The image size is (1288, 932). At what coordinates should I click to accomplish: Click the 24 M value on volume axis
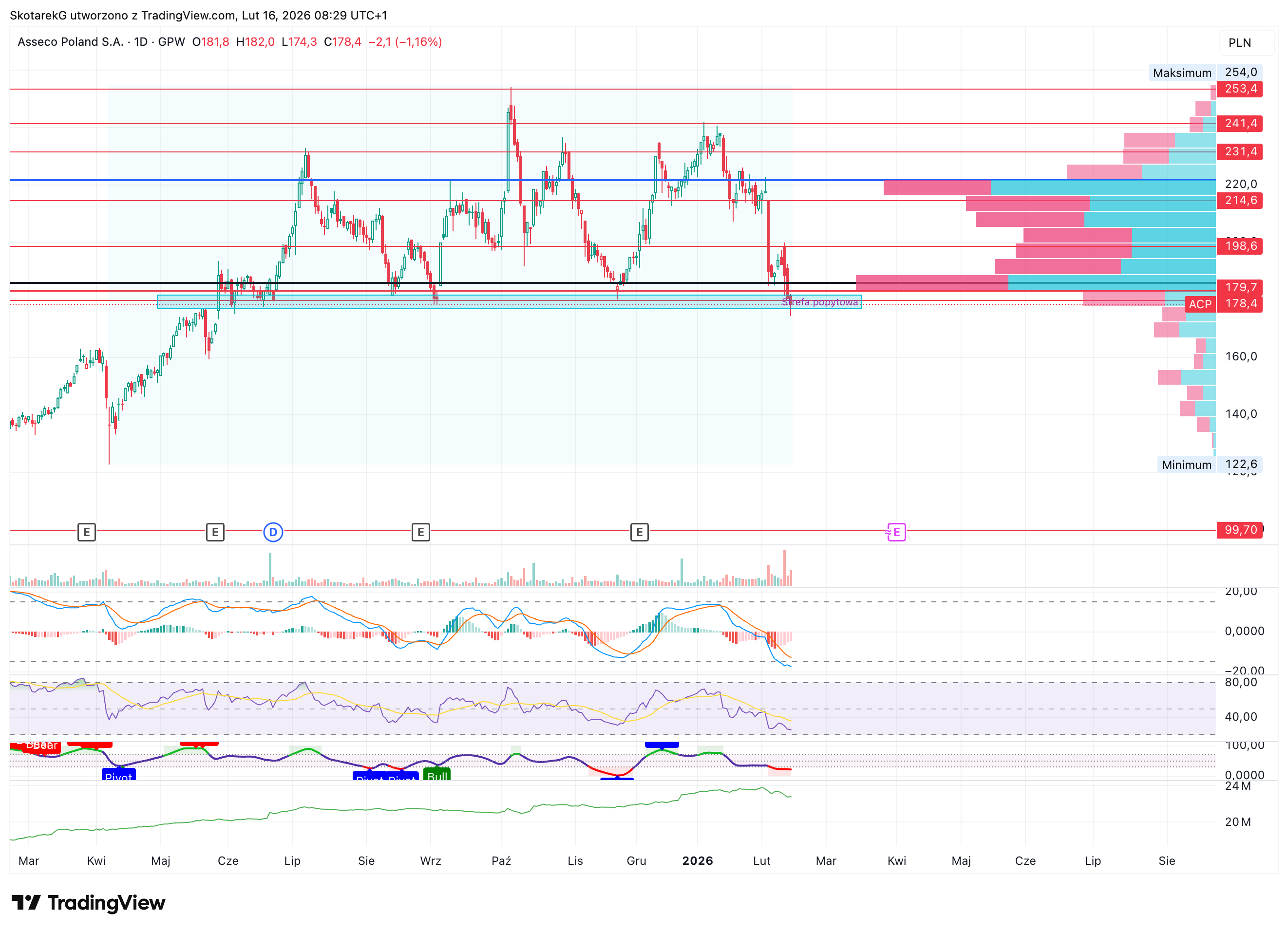click(x=1238, y=786)
